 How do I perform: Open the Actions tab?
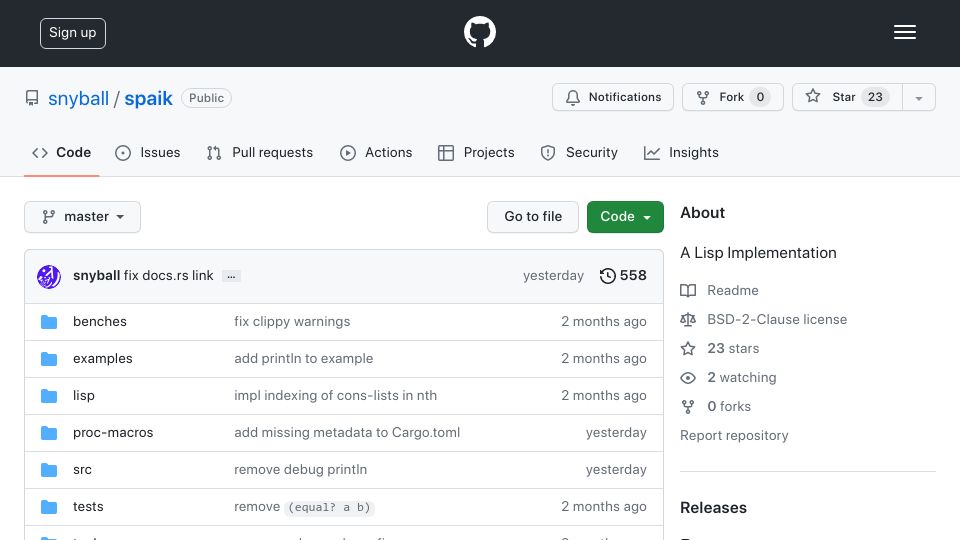(x=376, y=152)
